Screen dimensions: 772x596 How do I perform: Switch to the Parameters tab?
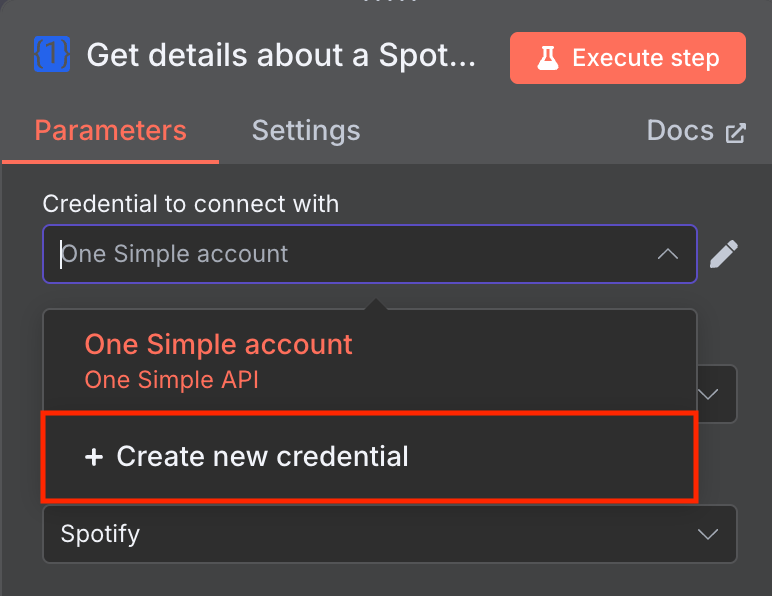110,131
